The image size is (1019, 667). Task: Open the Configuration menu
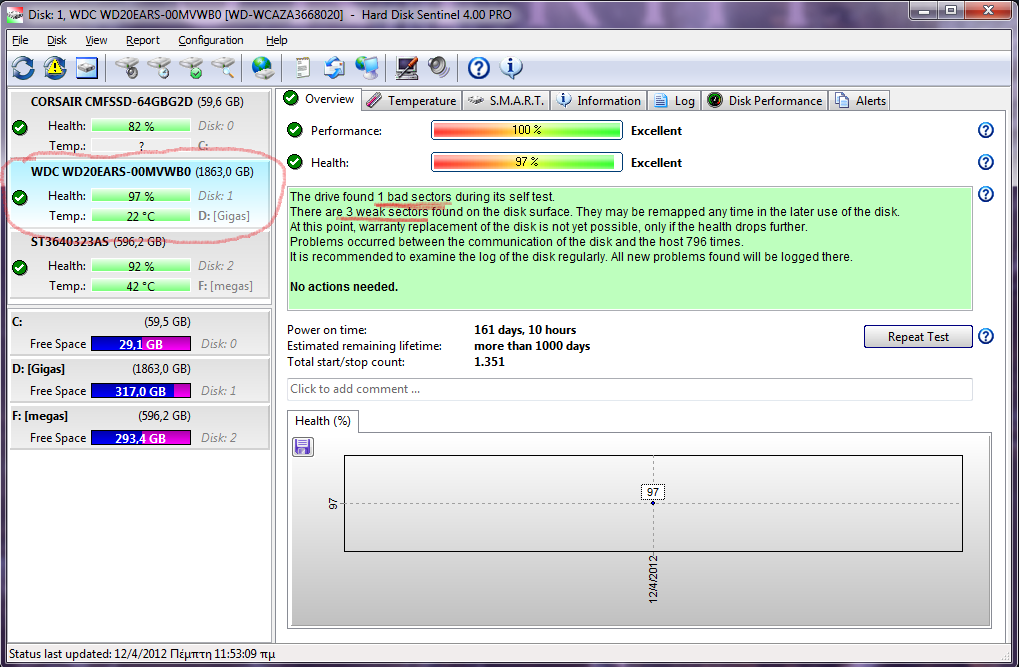coord(211,40)
